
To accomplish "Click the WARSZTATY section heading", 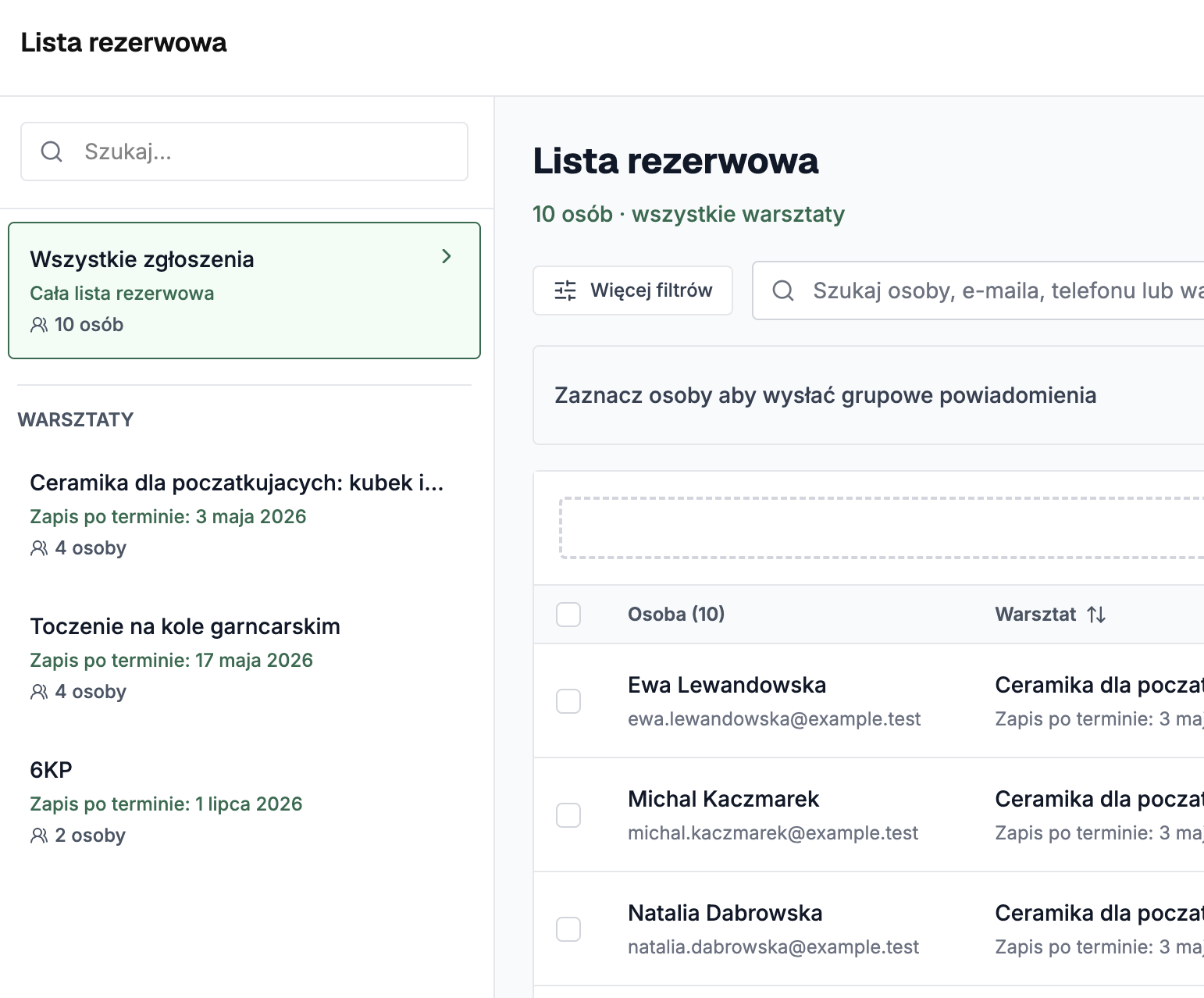I will click(x=76, y=420).
